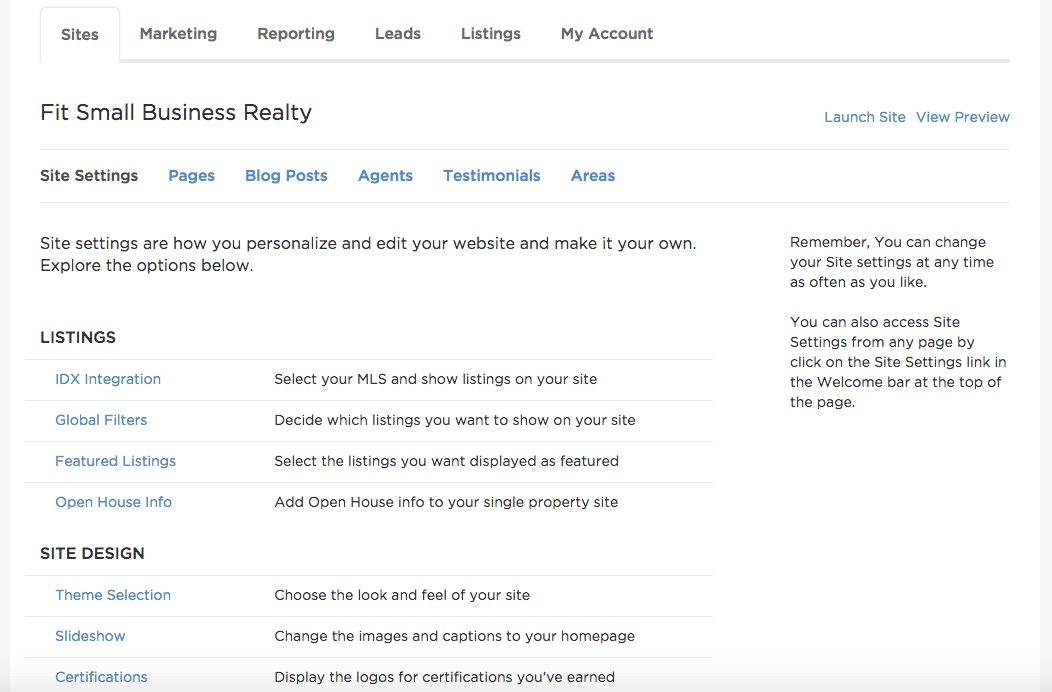Open the Blog Posts section
The width and height of the screenshot is (1052, 692).
pyautogui.click(x=286, y=175)
